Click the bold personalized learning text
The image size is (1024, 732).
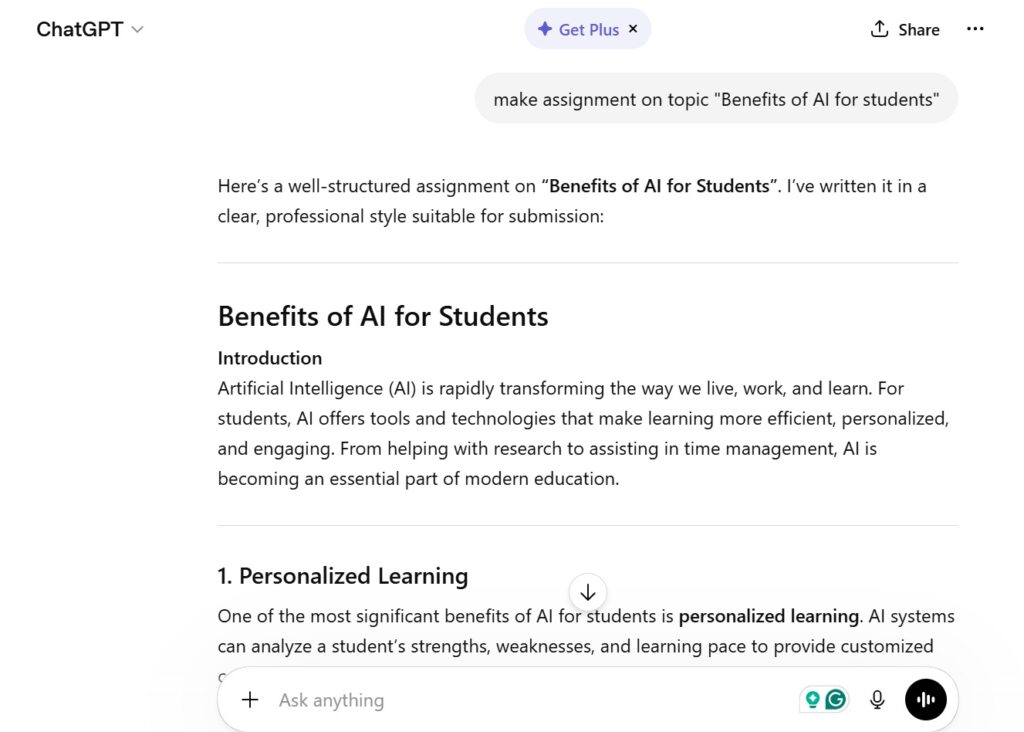click(x=768, y=616)
